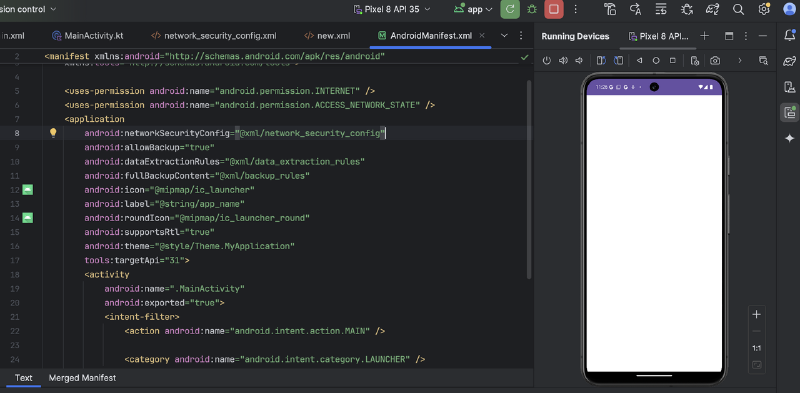
Task: Switch to Merged Manifest view
Action: [82, 378]
